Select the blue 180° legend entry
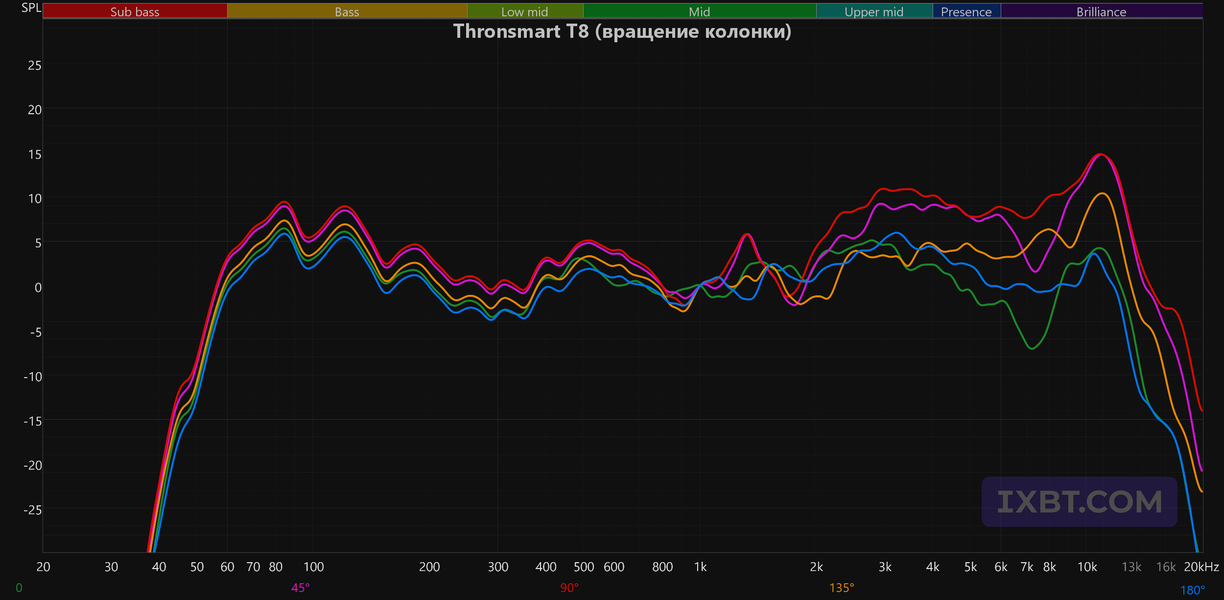Image resolution: width=1224 pixels, height=600 pixels. (1192, 590)
